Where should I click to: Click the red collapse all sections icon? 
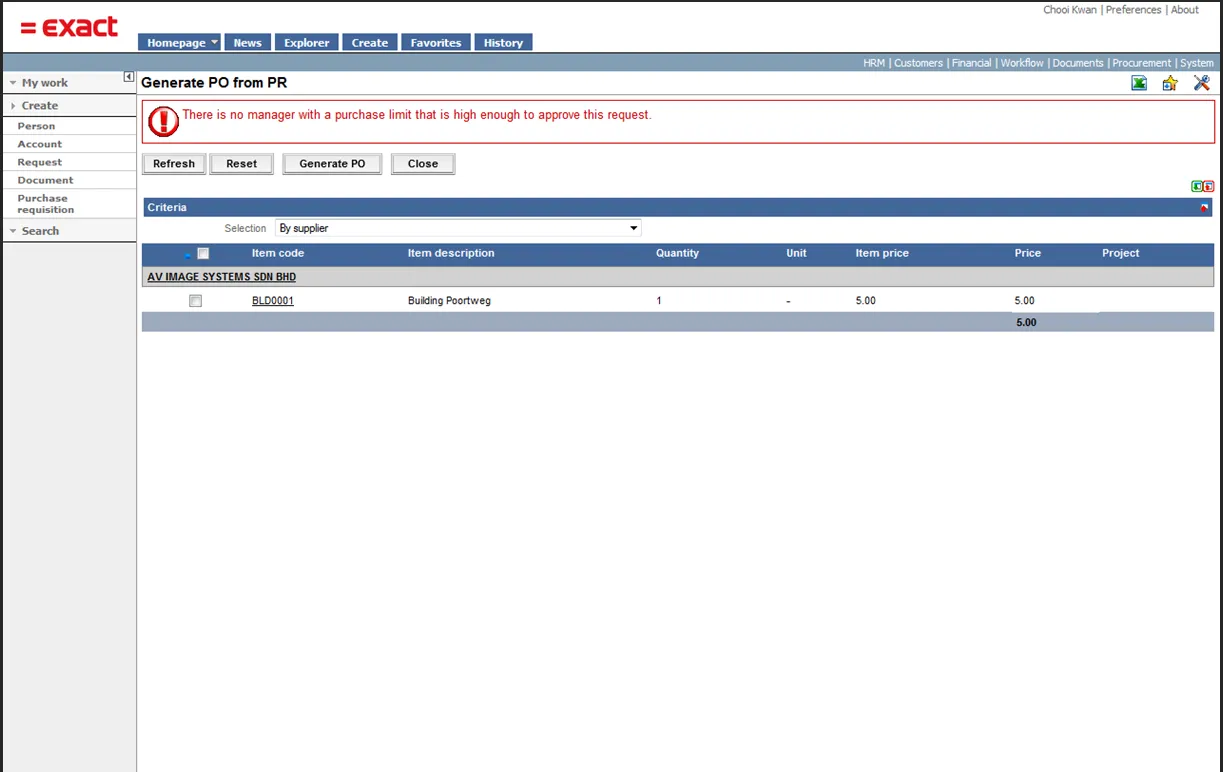click(1209, 186)
